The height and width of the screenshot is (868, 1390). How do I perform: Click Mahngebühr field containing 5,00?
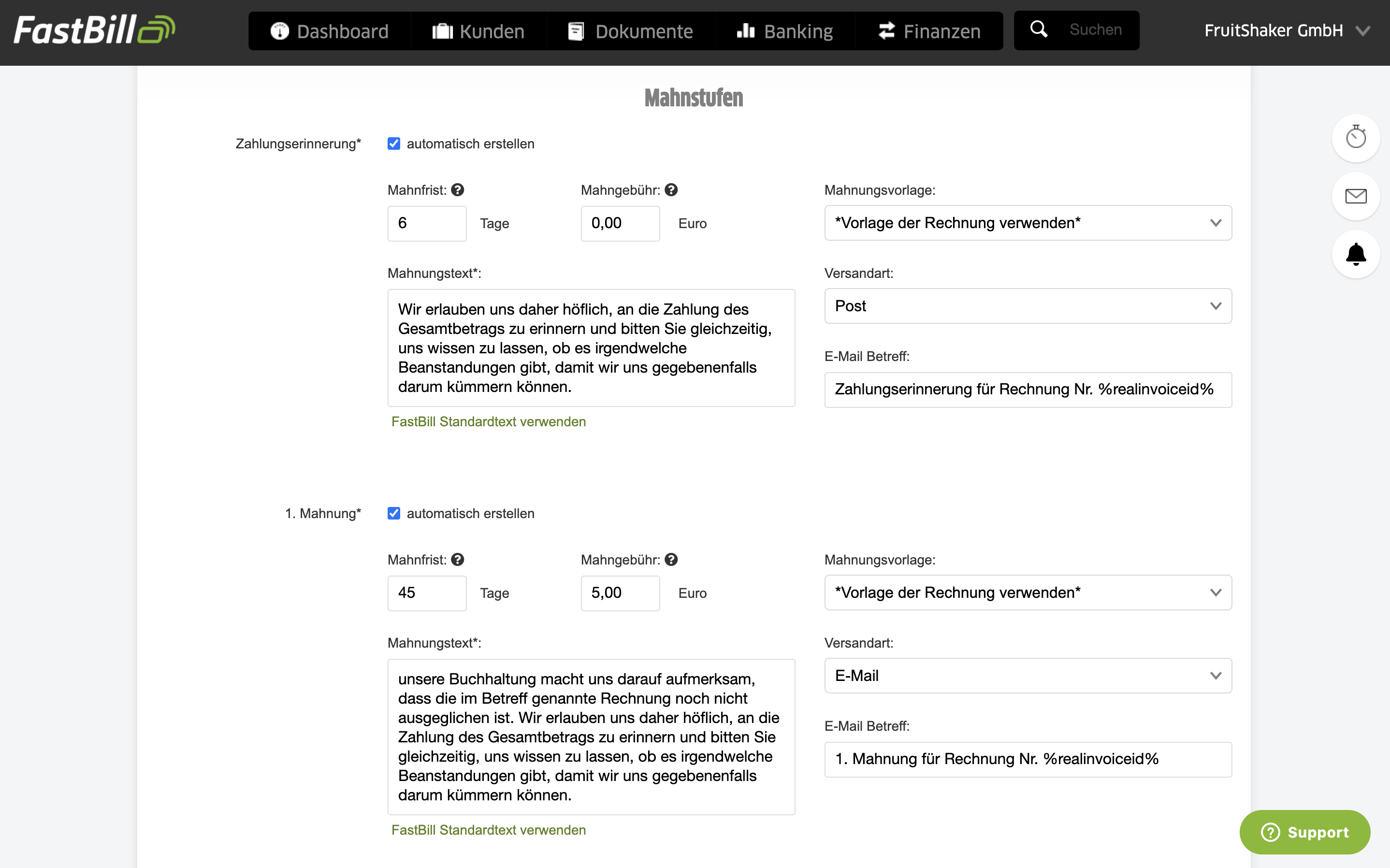coord(621,593)
